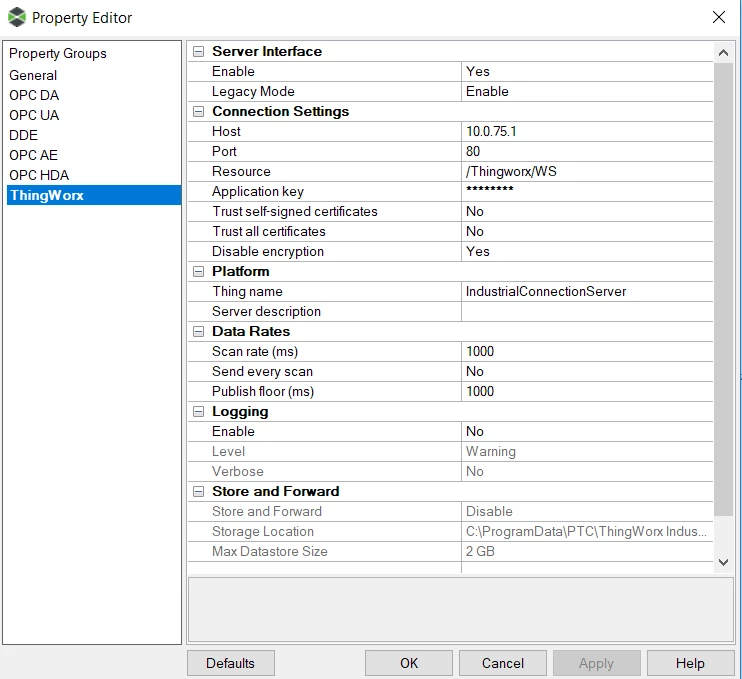The height and width of the screenshot is (679, 742).
Task: Click the Property Groups heading
Action: (x=58, y=53)
